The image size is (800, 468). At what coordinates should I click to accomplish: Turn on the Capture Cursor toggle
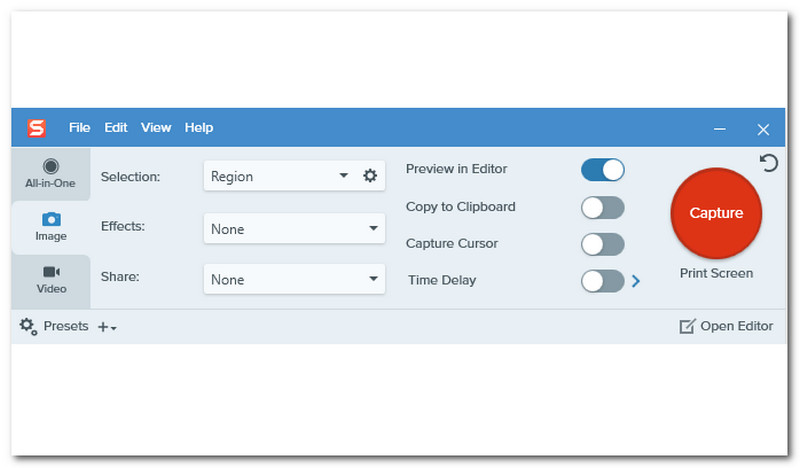point(602,244)
